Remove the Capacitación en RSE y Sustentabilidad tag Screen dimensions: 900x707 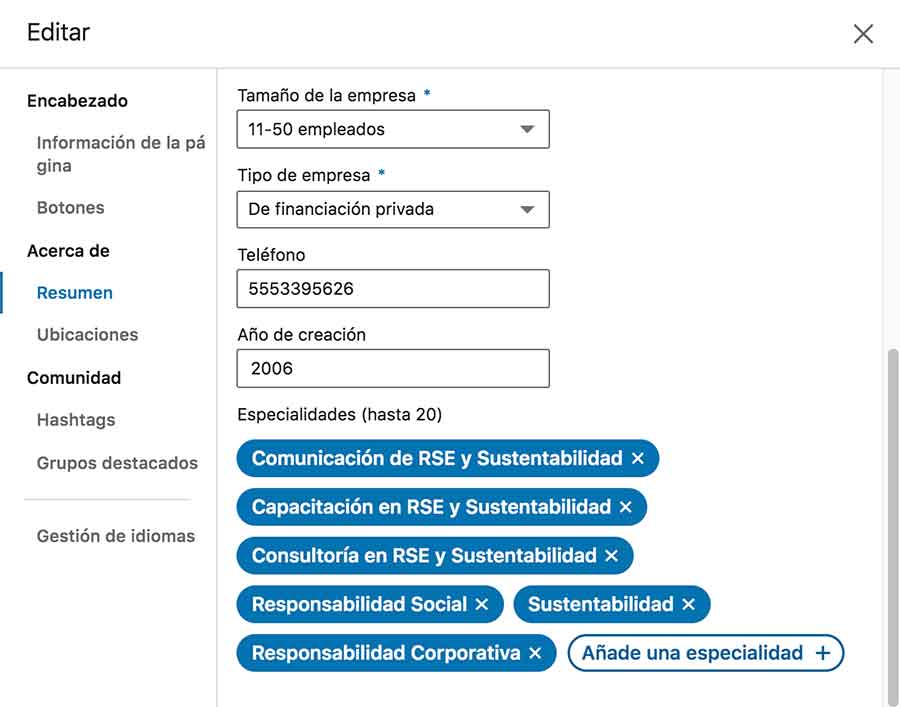tap(626, 508)
